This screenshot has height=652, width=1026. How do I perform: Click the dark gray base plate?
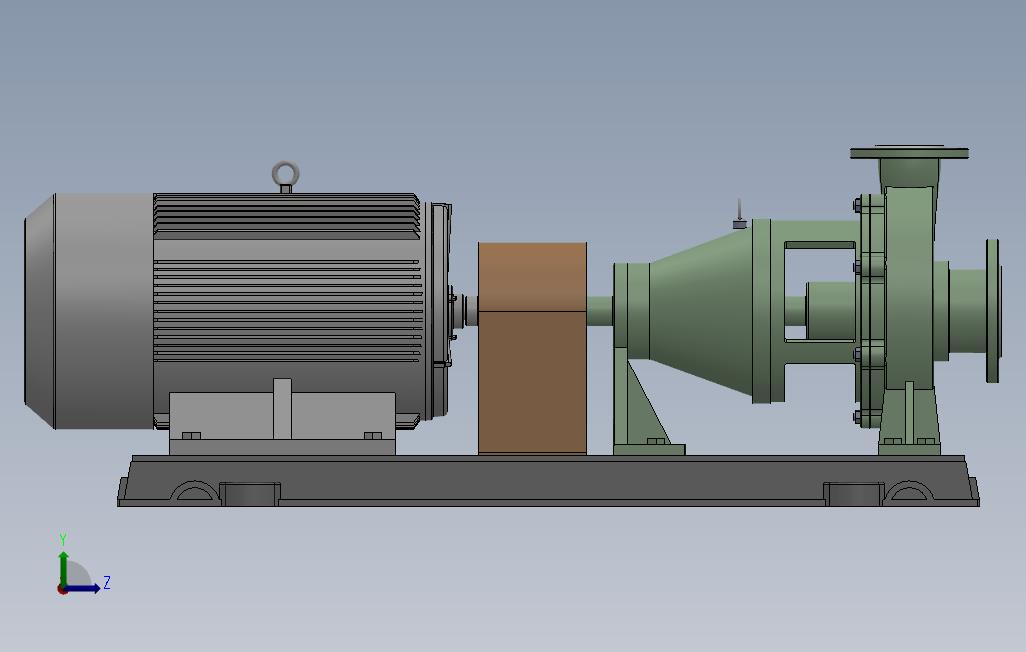coord(548,481)
